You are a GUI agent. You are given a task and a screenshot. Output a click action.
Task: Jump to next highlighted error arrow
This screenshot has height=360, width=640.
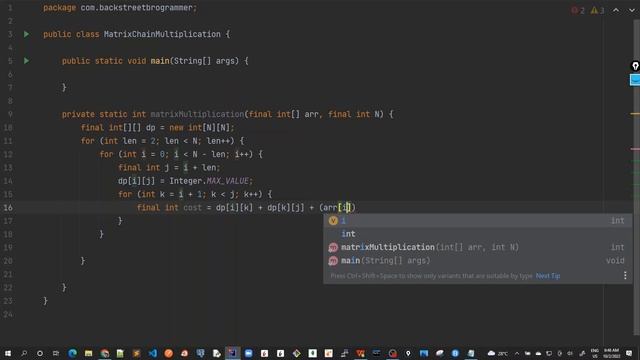point(631,10)
